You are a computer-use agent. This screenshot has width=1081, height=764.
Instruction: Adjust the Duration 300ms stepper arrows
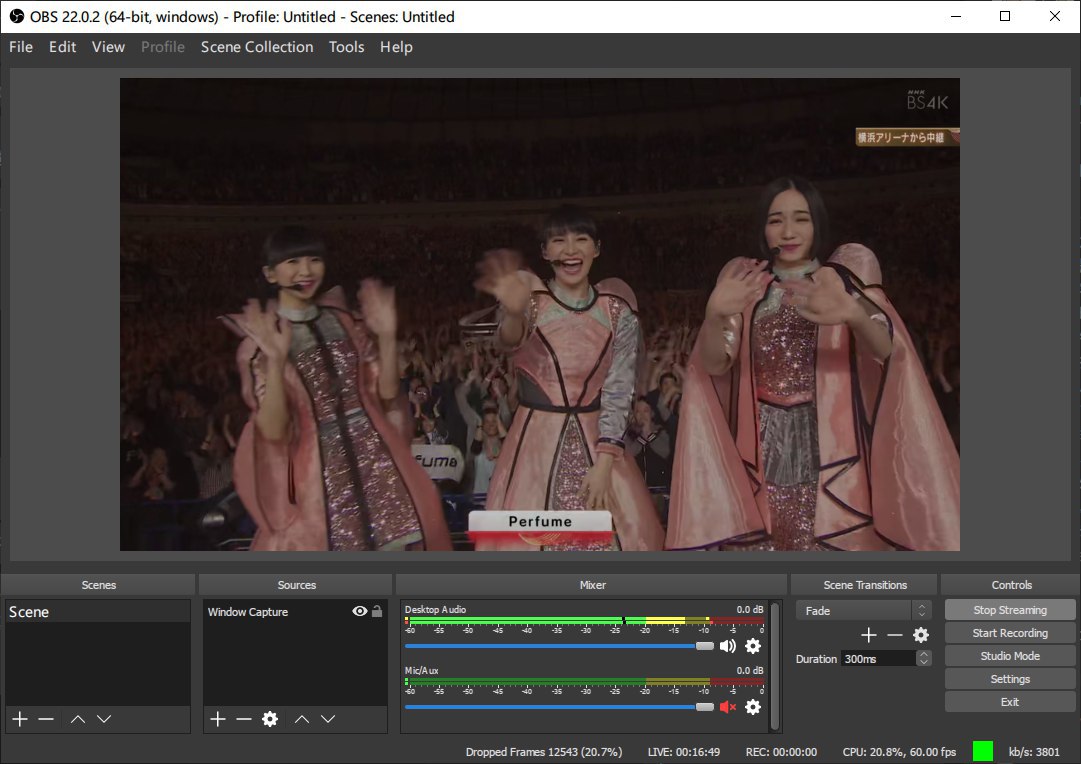tap(924, 658)
